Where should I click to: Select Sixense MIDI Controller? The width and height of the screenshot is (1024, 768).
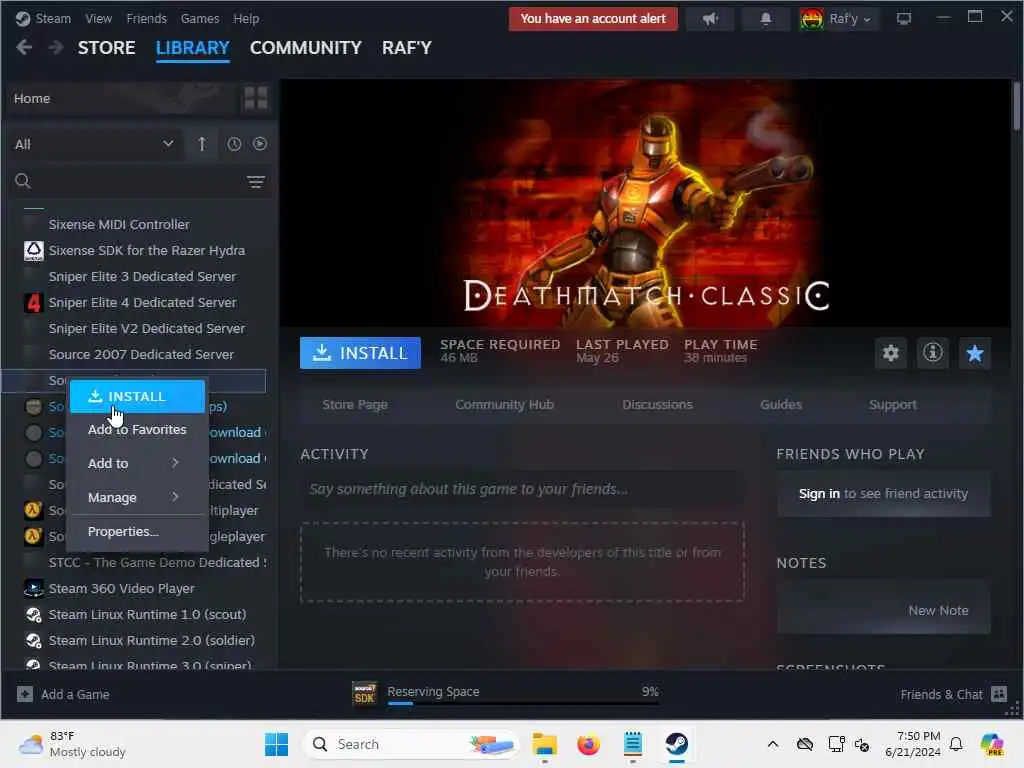coord(119,224)
